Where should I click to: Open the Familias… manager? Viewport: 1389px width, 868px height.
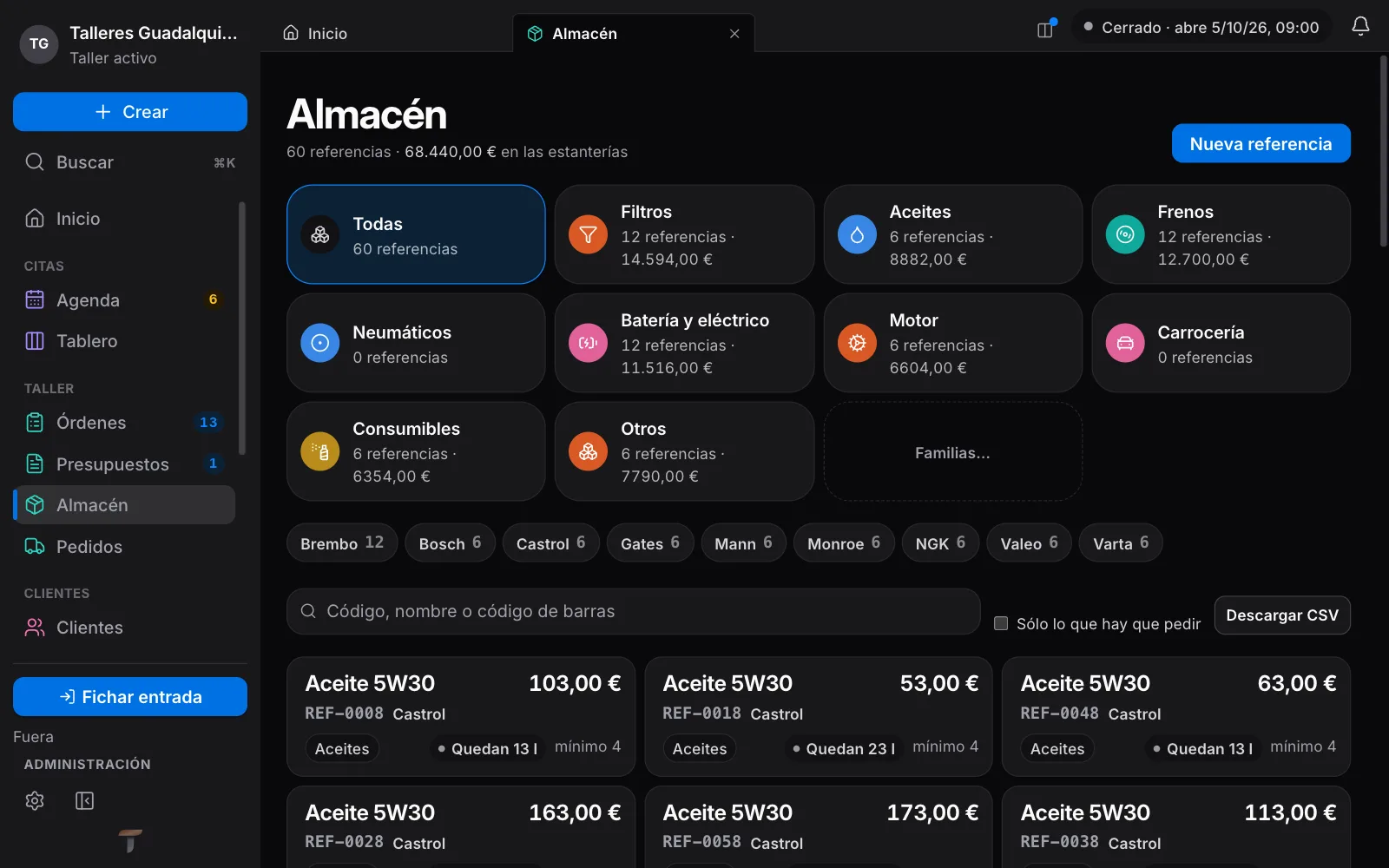pyautogui.click(x=952, y=451)
